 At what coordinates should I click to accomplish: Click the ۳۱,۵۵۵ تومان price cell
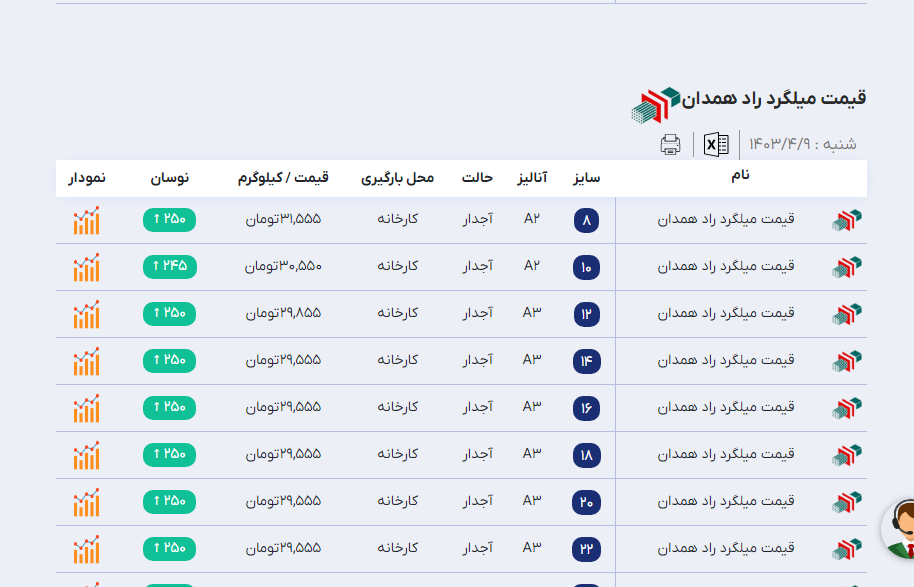(283, 219)
